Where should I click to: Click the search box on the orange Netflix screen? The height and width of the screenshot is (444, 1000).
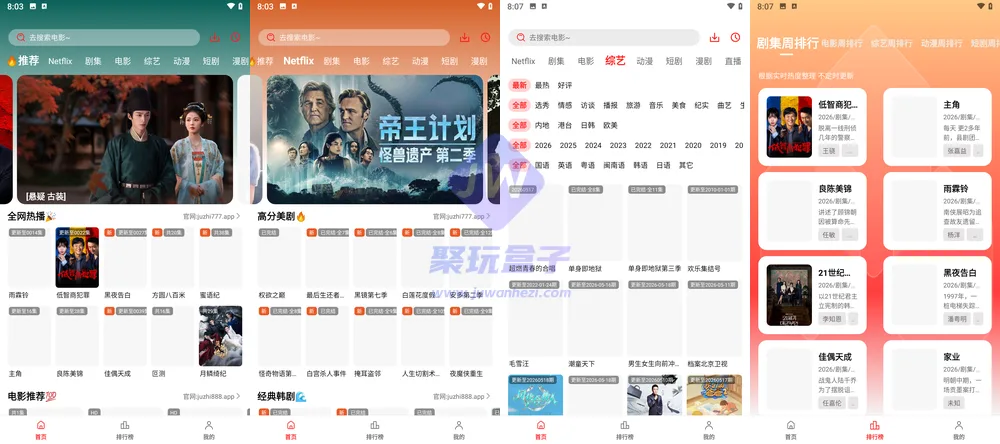[x=354, y=38]
